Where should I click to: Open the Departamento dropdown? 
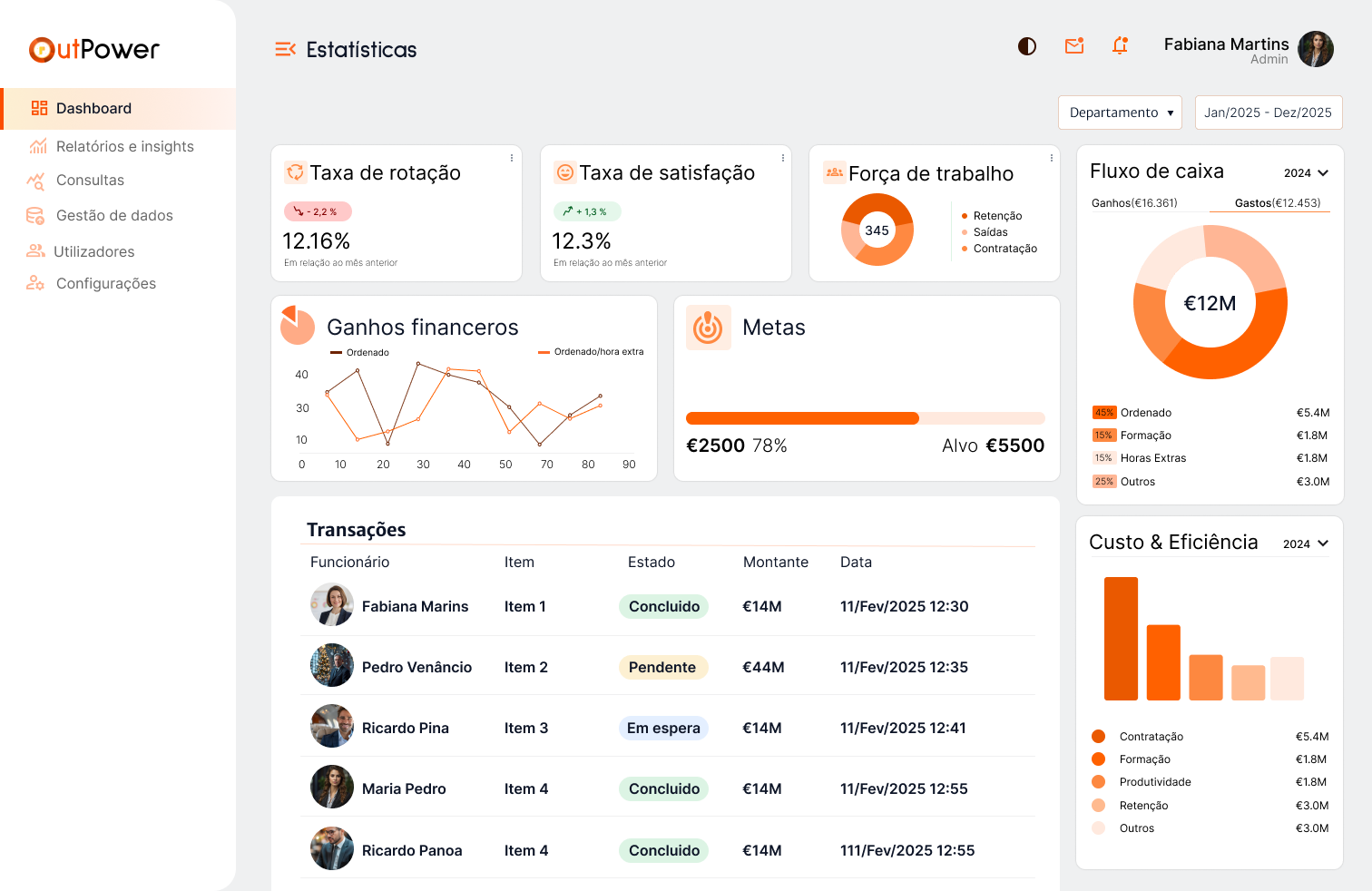(1120, 113)
